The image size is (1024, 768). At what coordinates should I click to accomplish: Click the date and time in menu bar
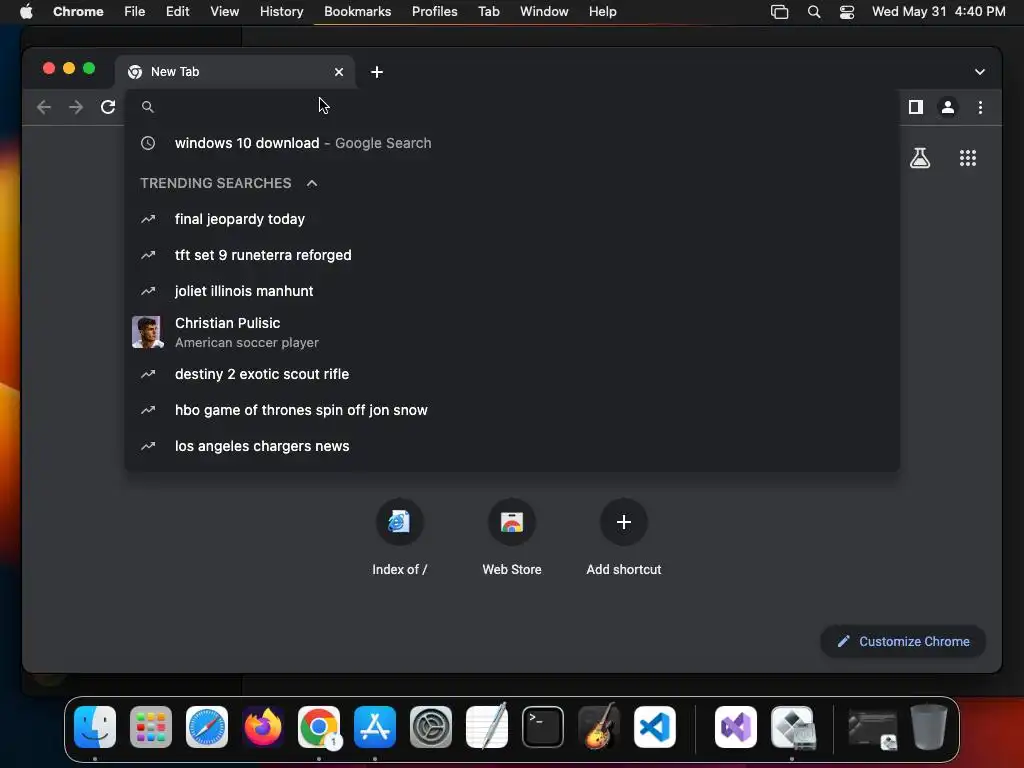(938, 12)
